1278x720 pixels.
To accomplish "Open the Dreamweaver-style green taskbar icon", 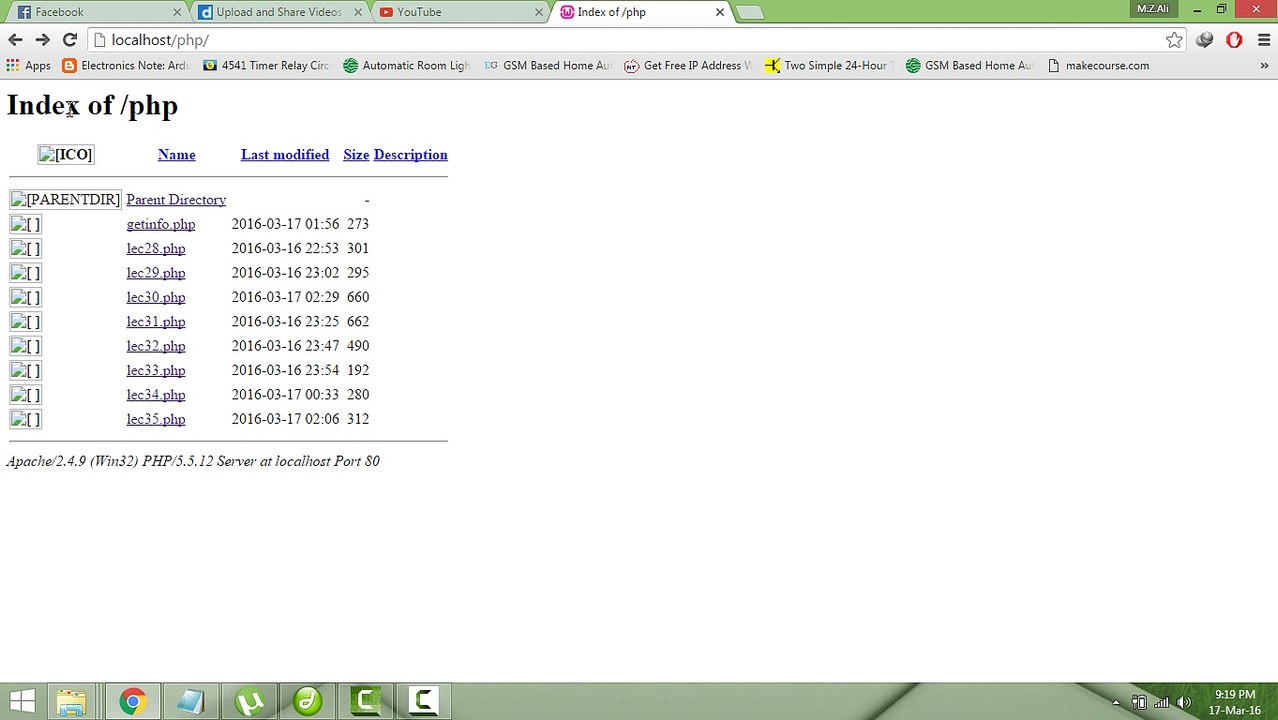I will [x=307, y=701].
